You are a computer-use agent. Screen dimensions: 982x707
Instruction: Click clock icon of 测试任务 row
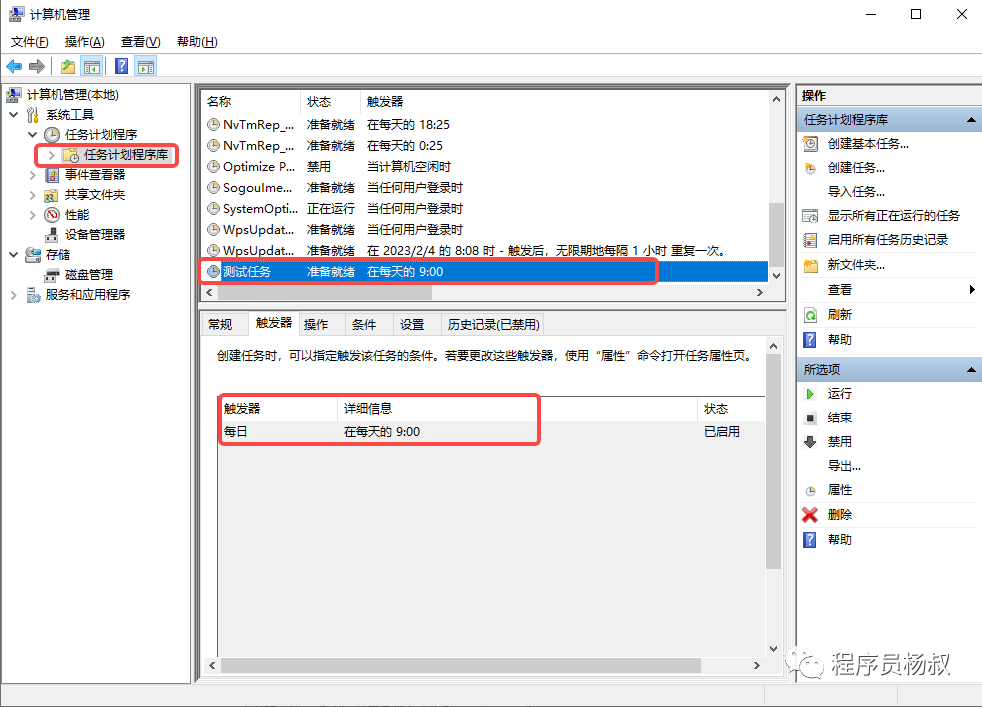pyautogui.click(x=214, y=271)
